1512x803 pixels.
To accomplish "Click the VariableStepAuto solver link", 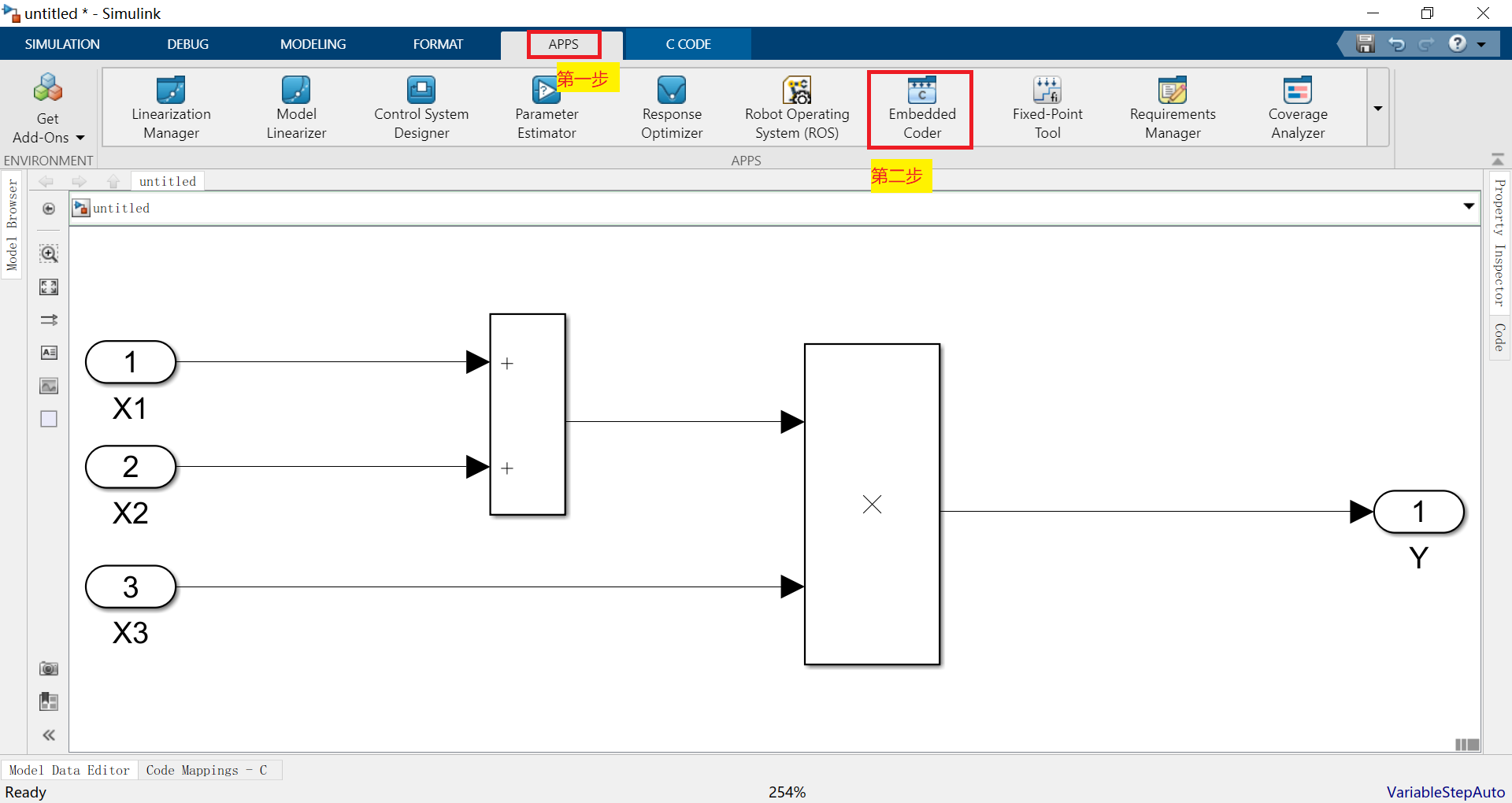I will tap(1446, 792).
